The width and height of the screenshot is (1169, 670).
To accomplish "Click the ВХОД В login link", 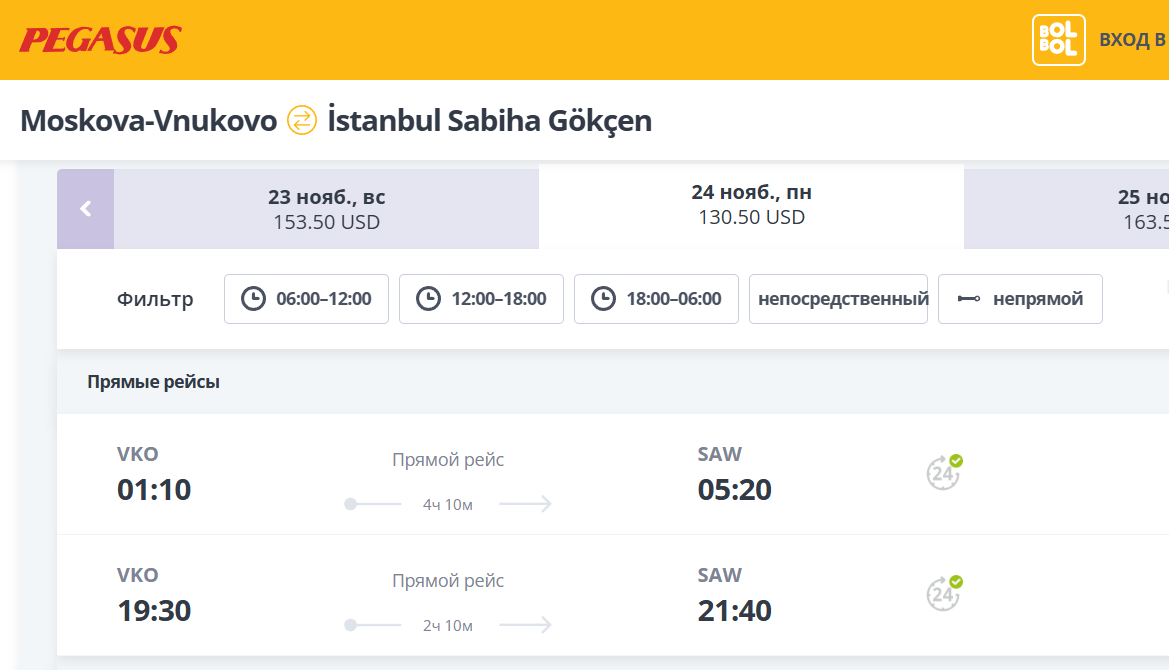I will tap(1132, 40).
